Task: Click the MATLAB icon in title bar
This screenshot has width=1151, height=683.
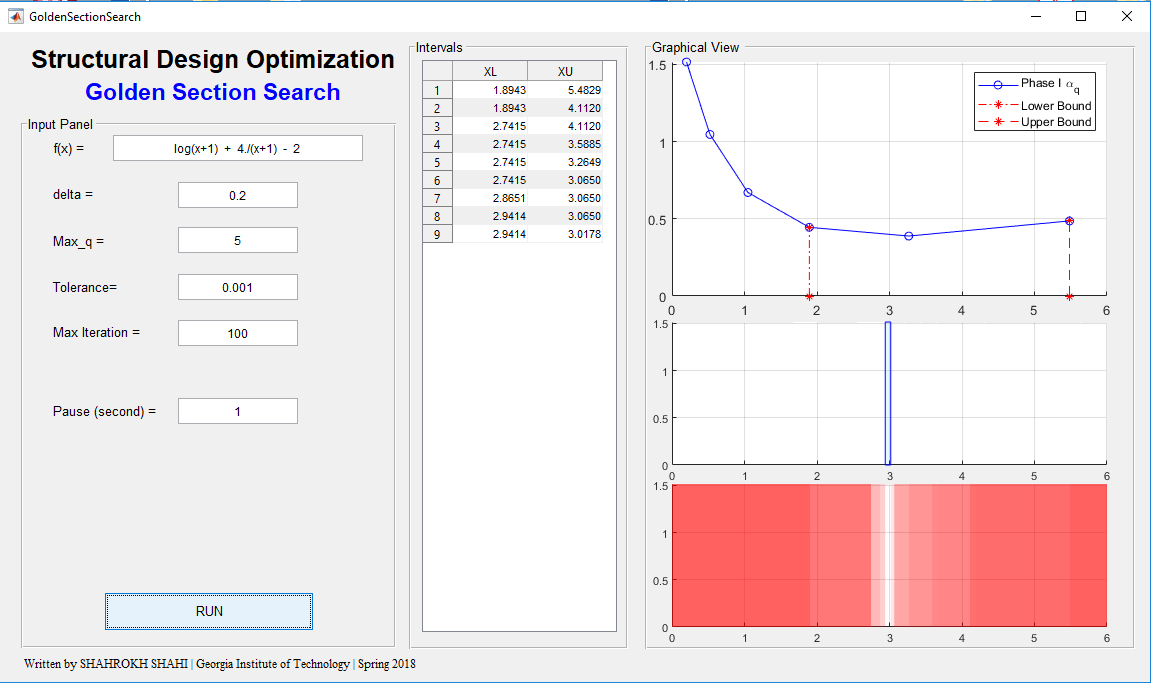Action: [15, 16]
